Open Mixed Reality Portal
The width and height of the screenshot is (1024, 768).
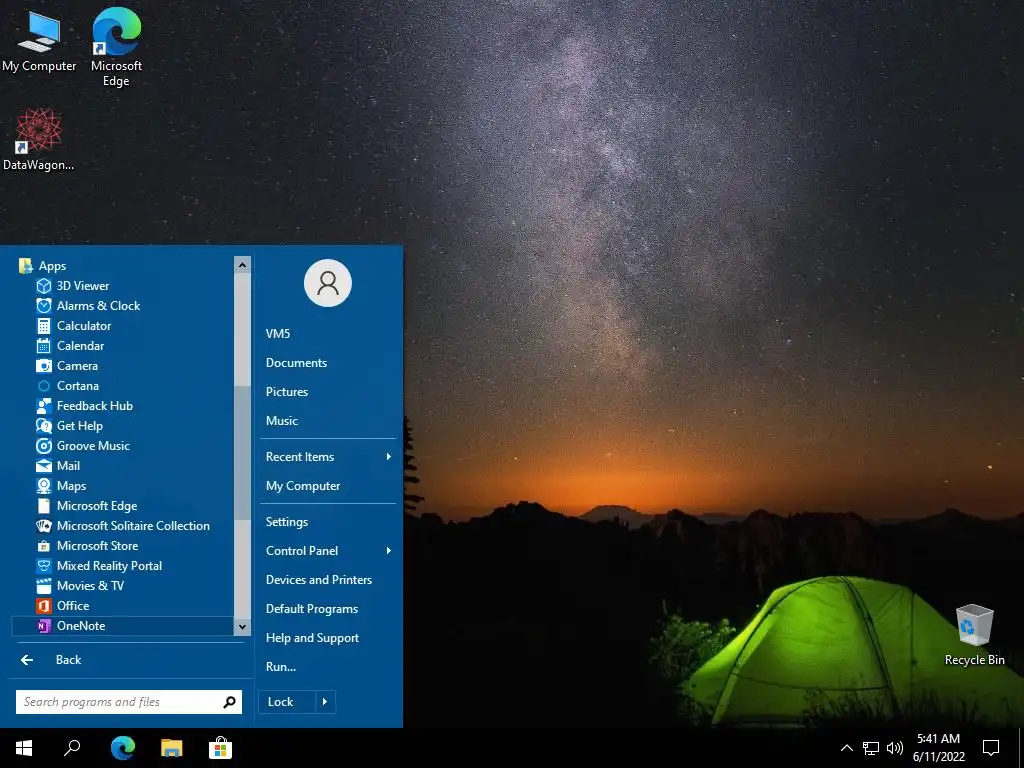point(123,566)
